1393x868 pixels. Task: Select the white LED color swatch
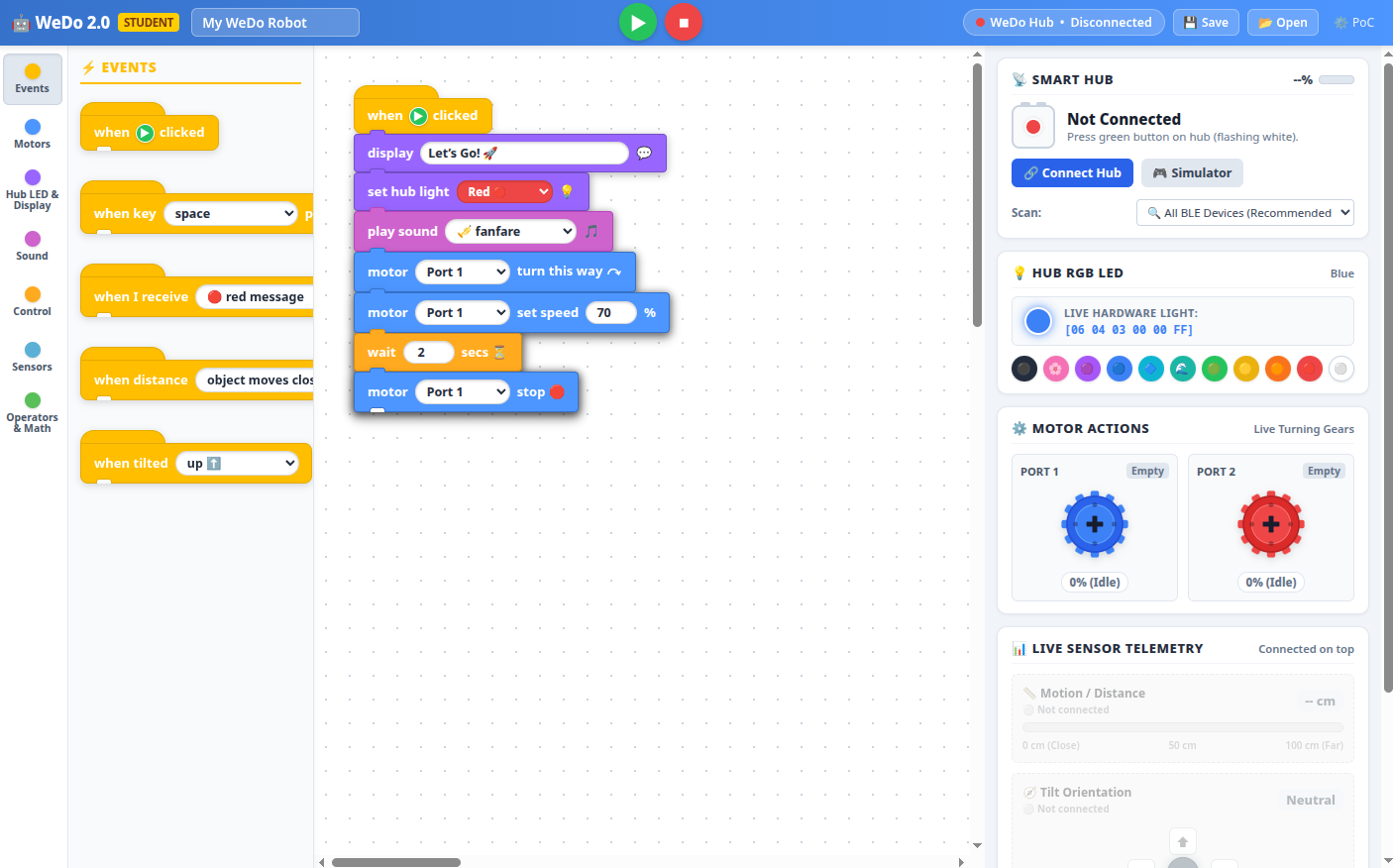pos(1341,369)
